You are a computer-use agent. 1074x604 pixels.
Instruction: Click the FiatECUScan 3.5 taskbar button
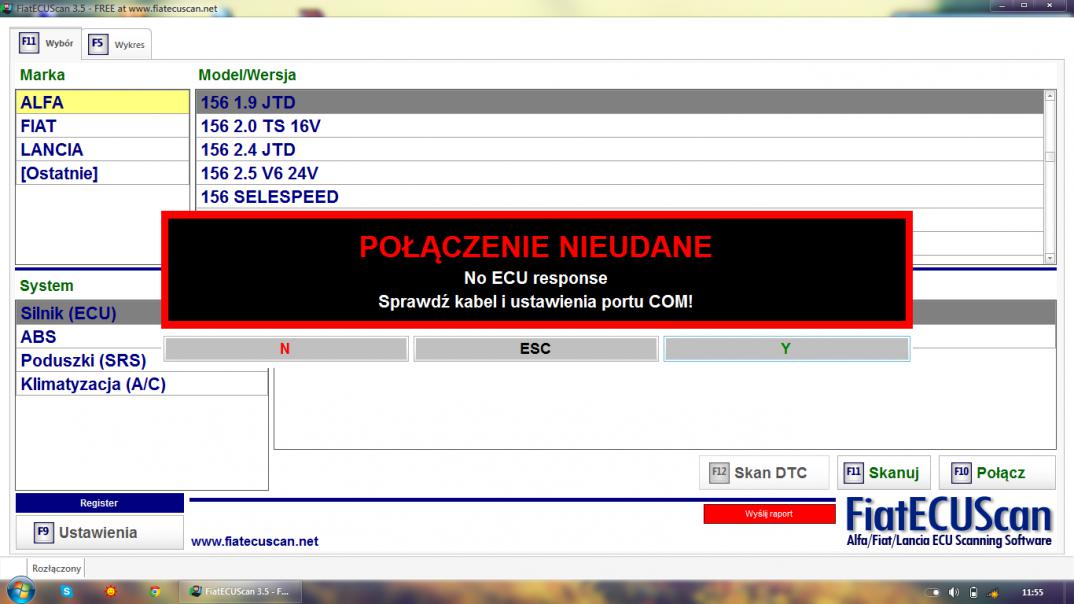point(240,591)
